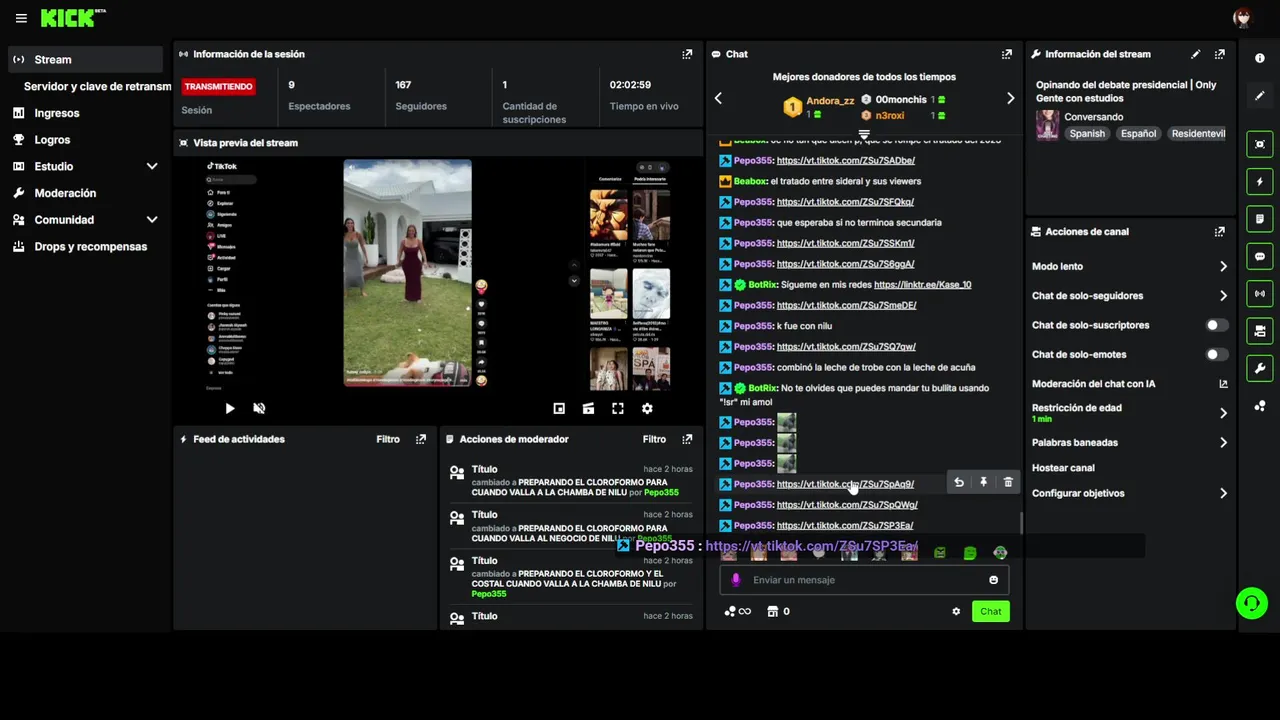This screenshot has width=1280, height=720.
Task: Open the emoji picker in message box
Action: [x=993, y=580]
